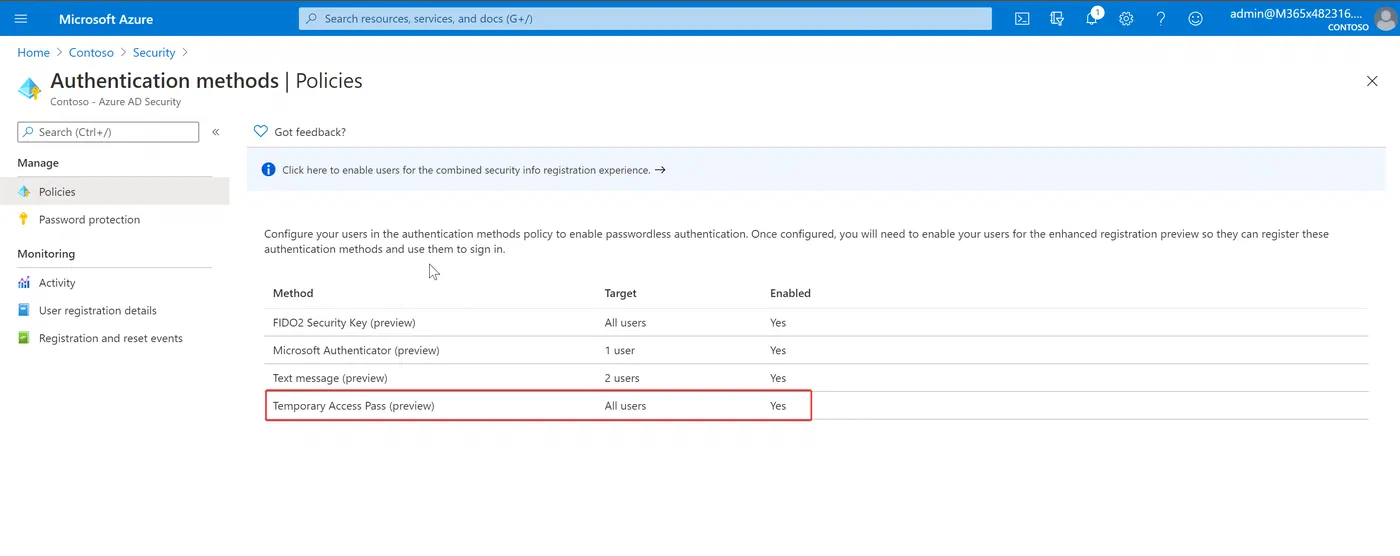Image resolution: width=1400 pixels, height=556 pixels.
Task: Open the Directory and subscription filter icon
Action: click(x=1057, y=18)
